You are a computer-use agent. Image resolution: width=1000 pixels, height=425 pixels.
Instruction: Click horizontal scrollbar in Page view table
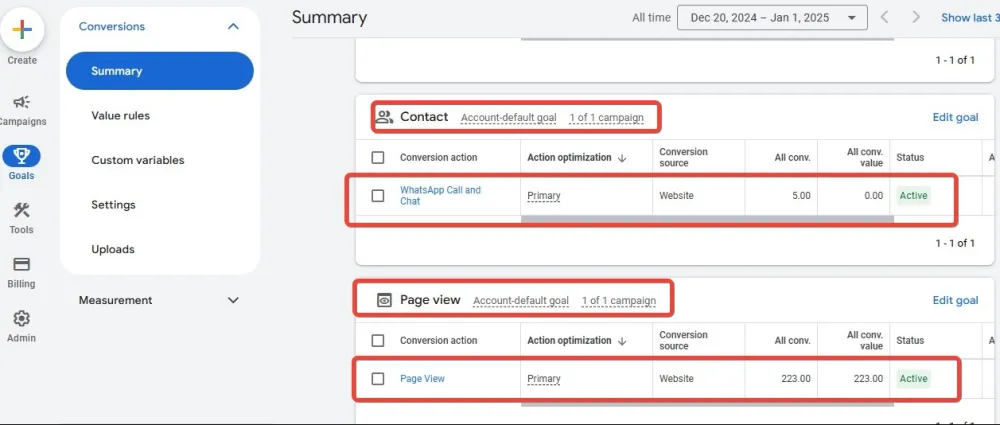[707, 403]
